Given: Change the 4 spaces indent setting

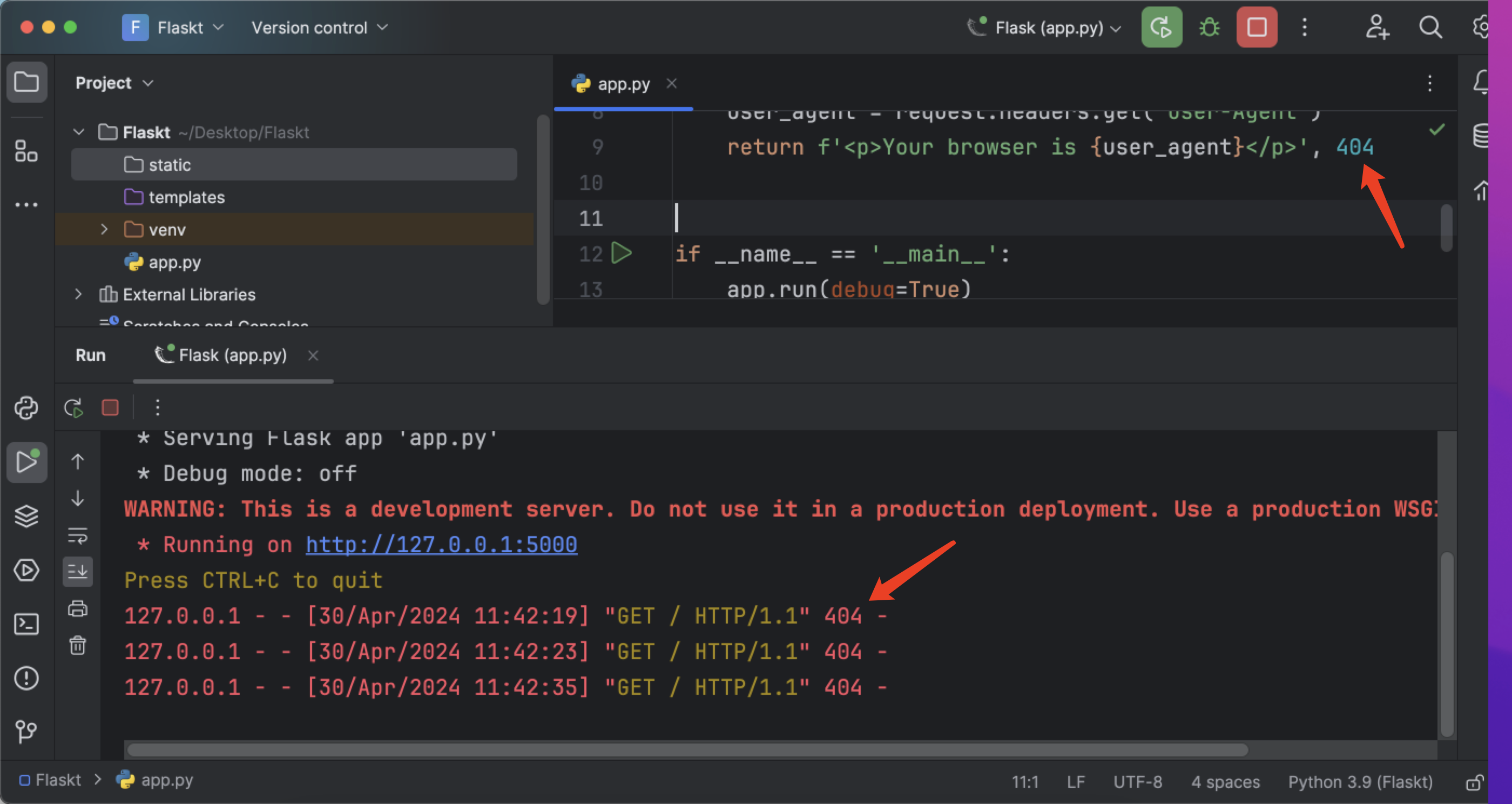Looking at the screenshot, I should pyautogui.click(x=1226, y=782).
